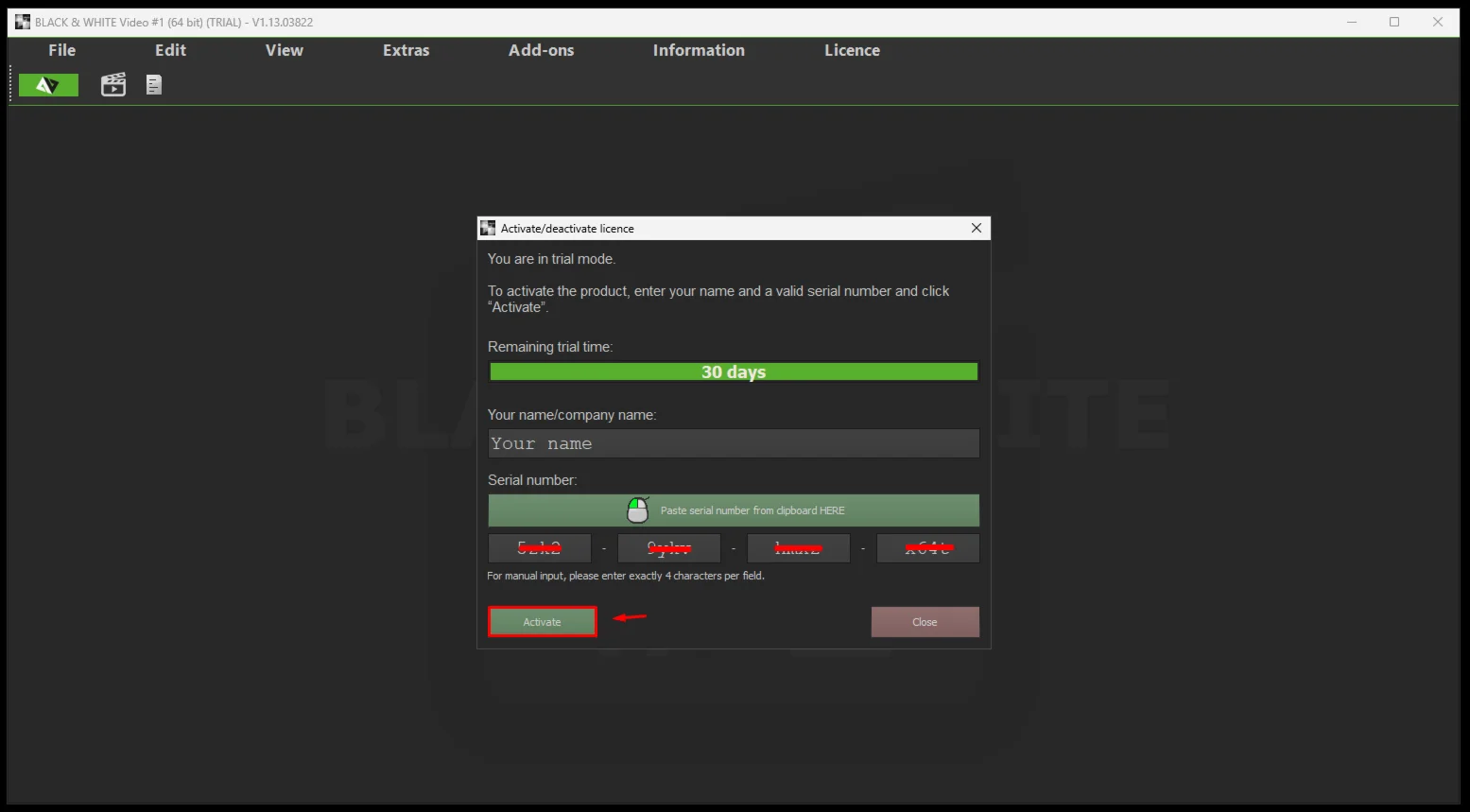Open the View menu
Screen dimensions: 1470x812
click(285, 50)
